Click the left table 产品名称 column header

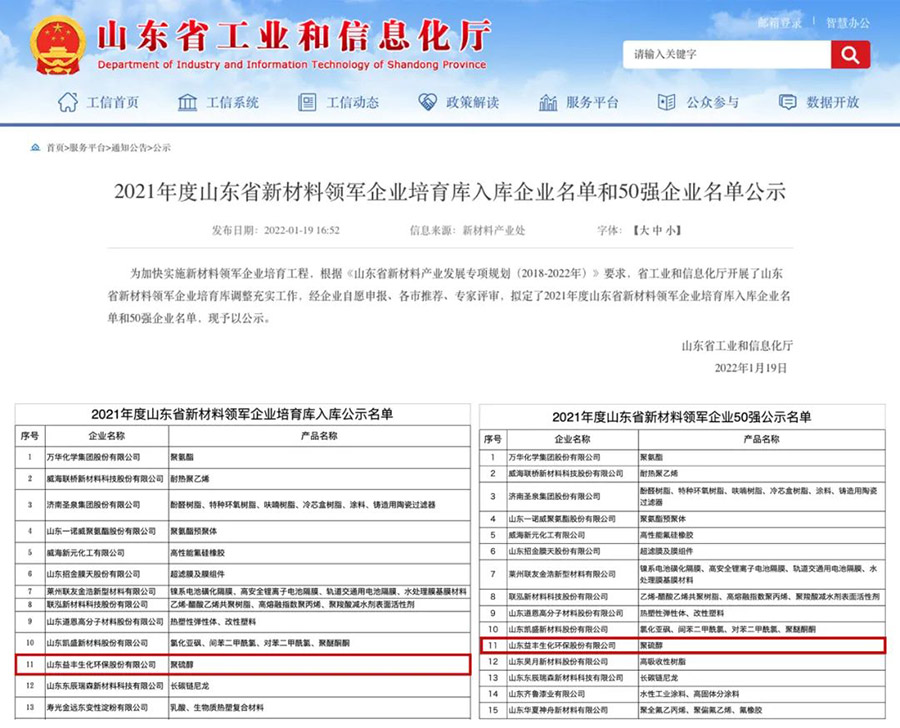(319, 436)
